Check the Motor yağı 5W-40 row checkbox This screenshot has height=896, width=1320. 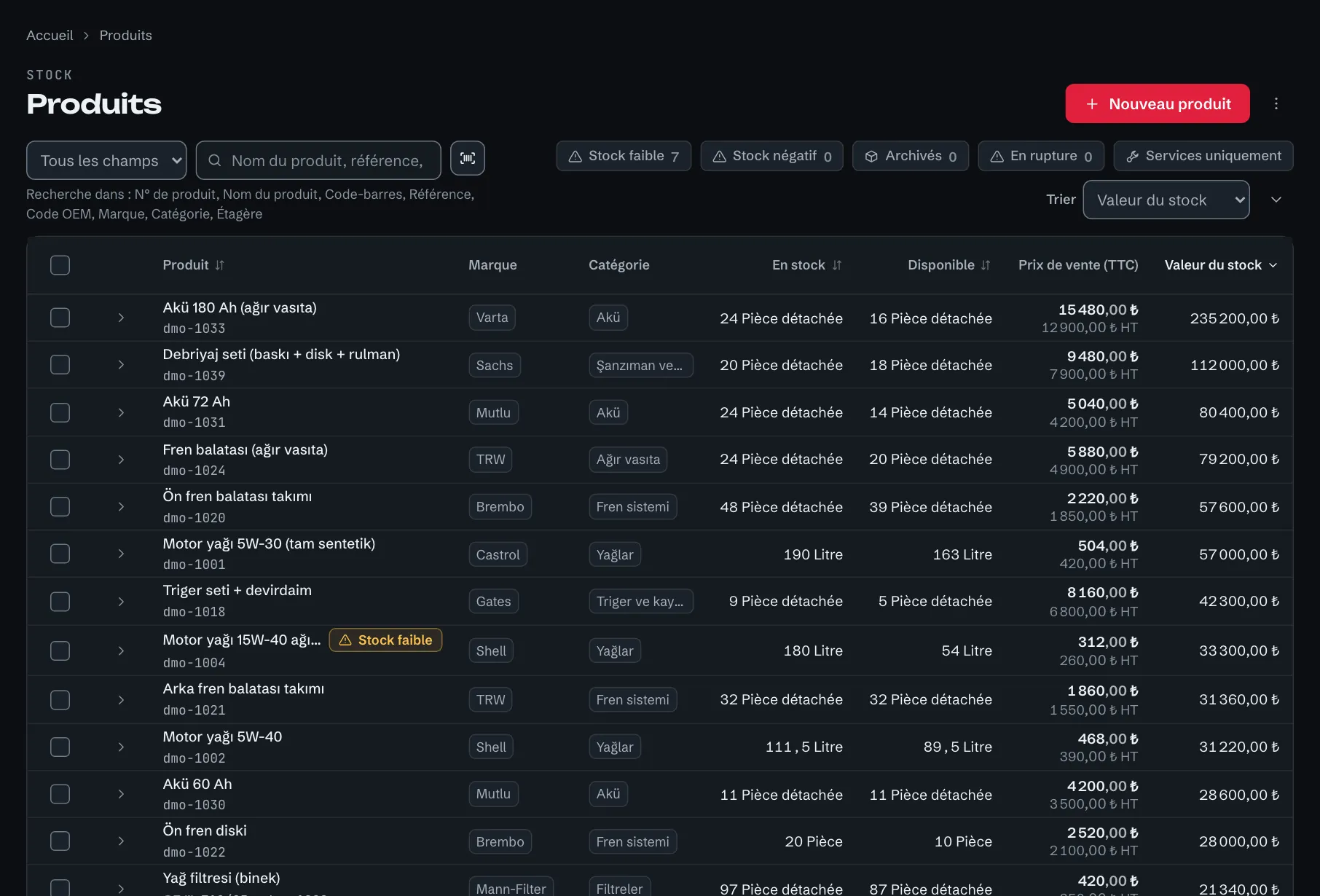60,747
